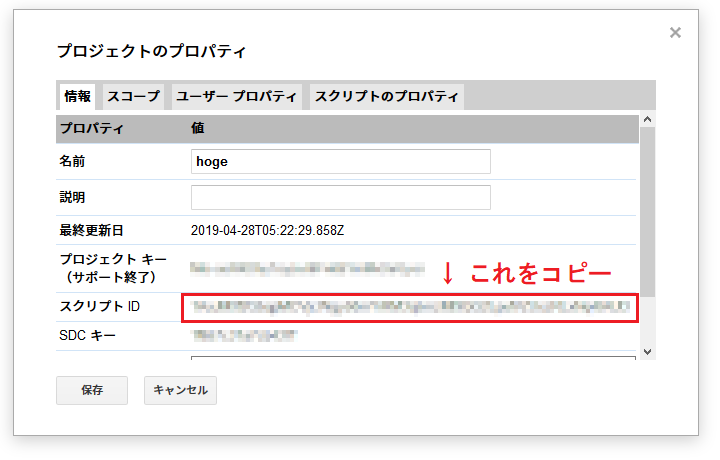Select the blurred スクリプト ID value
The image size is (720, 460).
pos(411,307)
